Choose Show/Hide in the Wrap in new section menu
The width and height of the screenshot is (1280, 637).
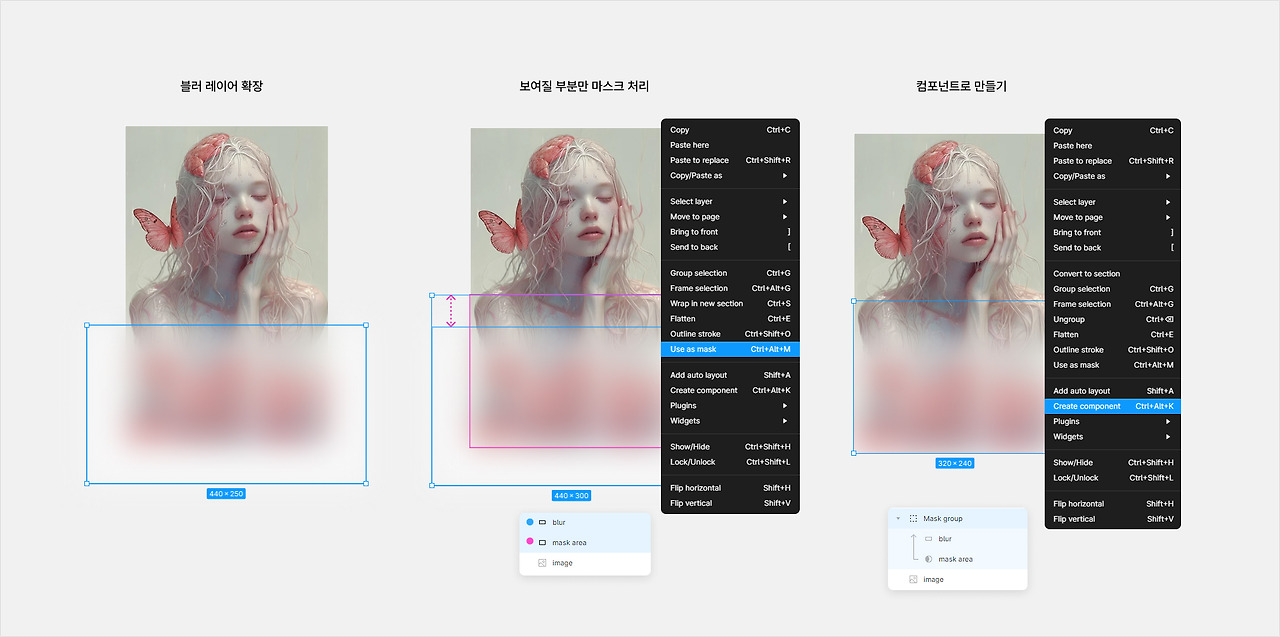(x=730, y=447)
